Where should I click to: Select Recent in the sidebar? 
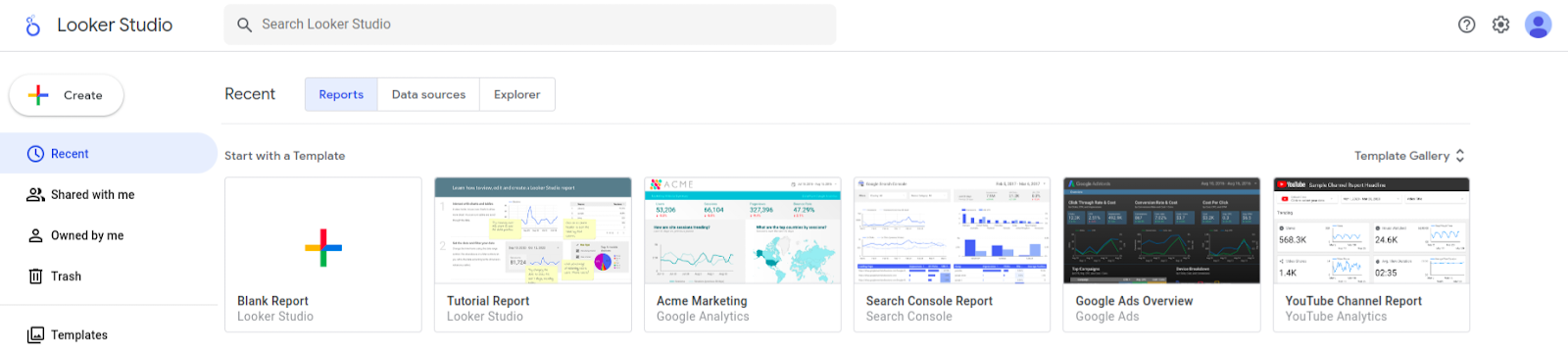pos(109,154)
